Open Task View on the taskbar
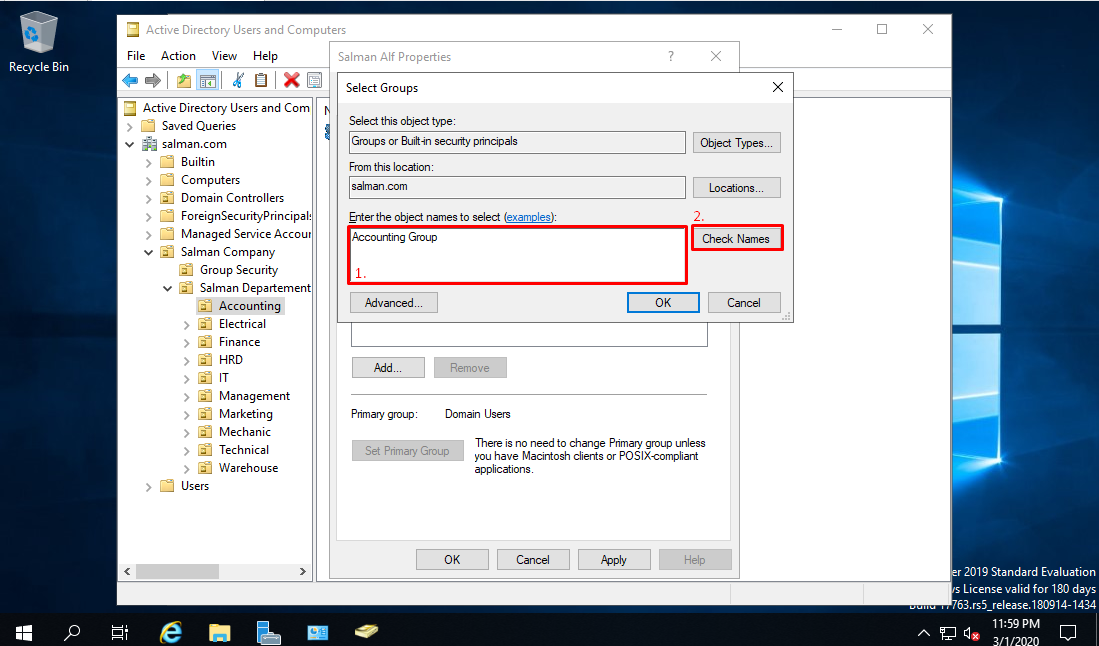Screen dimensions: 1099x646 [120, 633]
